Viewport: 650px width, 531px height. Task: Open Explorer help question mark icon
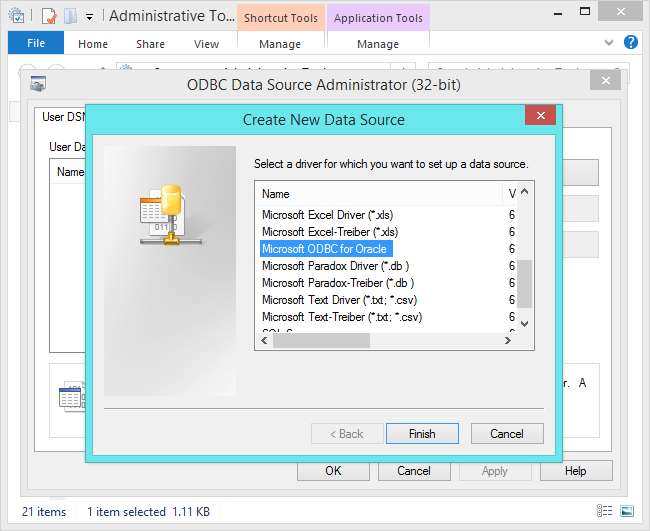tap(631, 42)
